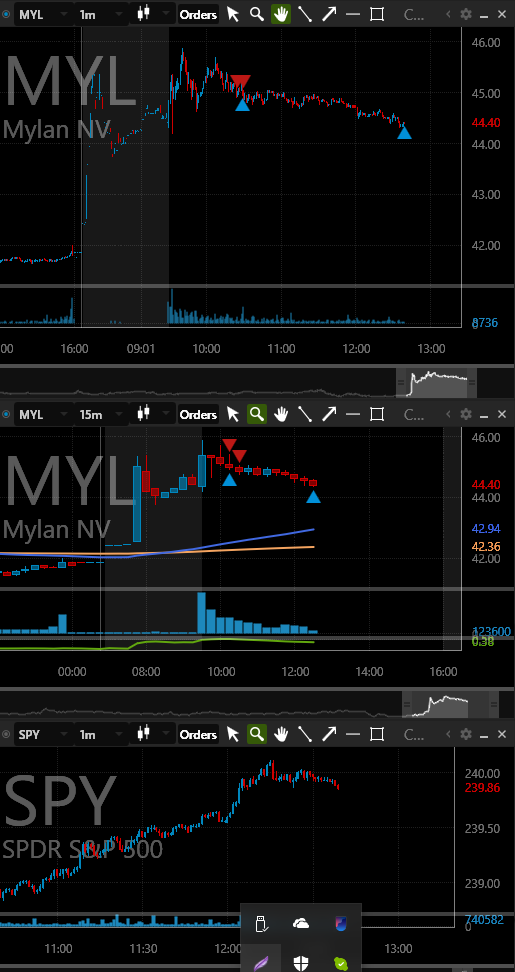Screen dimensions: 515x972
Task: Toggle link indicator on the 15m MYL chart
Action: coord(6,414)
